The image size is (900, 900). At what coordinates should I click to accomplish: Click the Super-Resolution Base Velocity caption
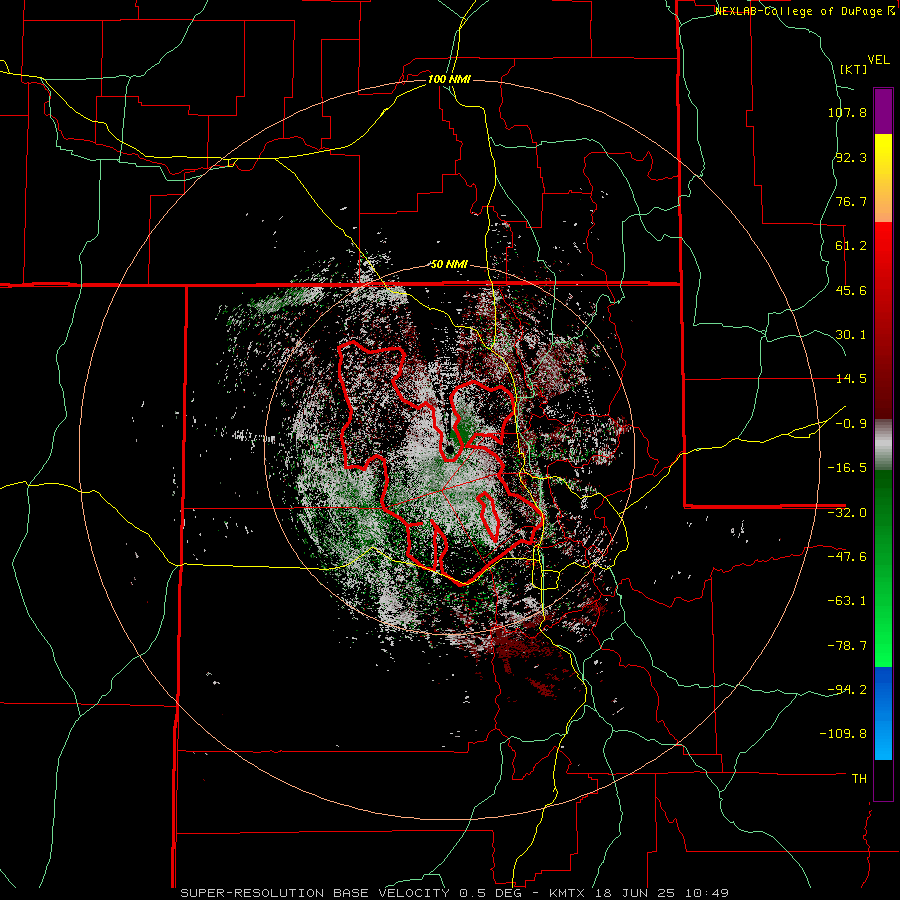[454, 893]
